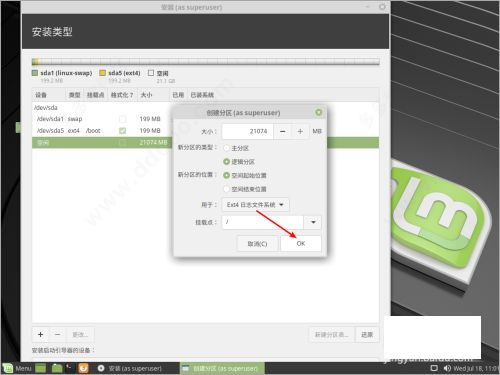Image resolution: width=500 pixels, height=375 pixels.
Task: Launch the Terminal from the taskbar
Action: (x=69, y=368)
